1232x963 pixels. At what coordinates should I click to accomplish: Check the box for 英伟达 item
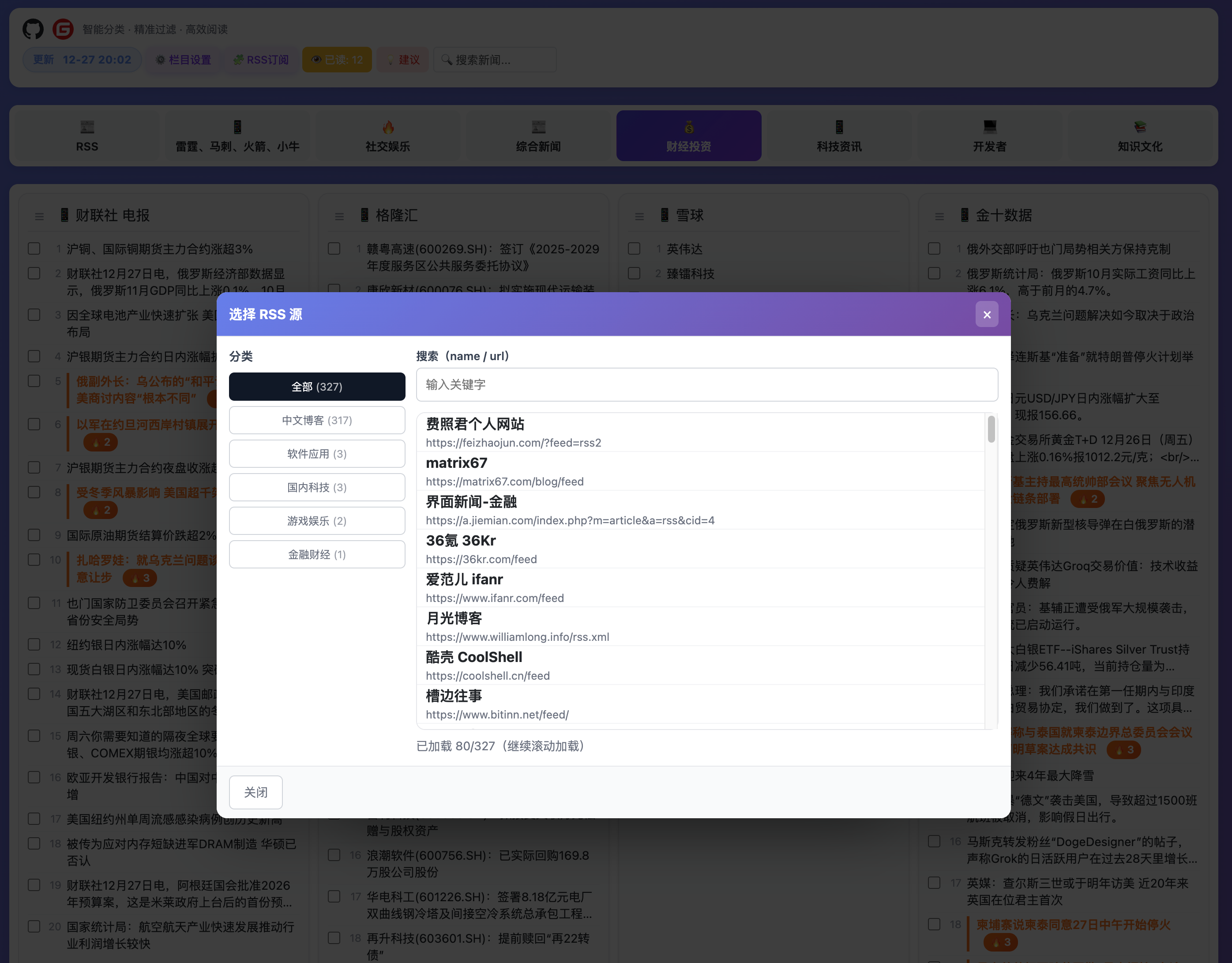pos(634,249)
